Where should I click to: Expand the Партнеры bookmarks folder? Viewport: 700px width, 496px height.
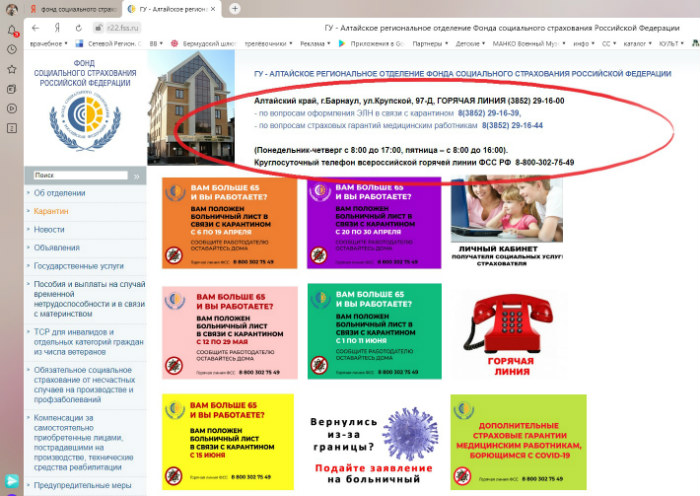pyautogui.click(x=430, y=43)
